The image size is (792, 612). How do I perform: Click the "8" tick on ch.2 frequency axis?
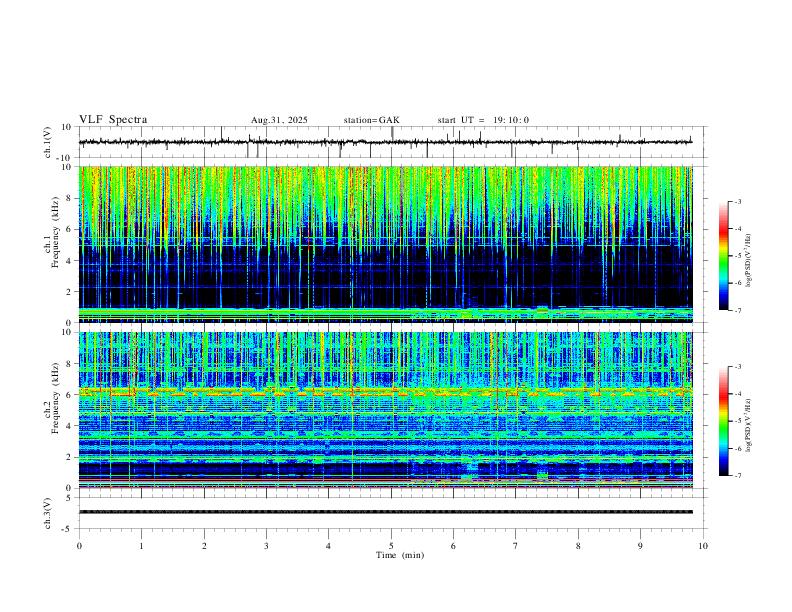[71, 364]
